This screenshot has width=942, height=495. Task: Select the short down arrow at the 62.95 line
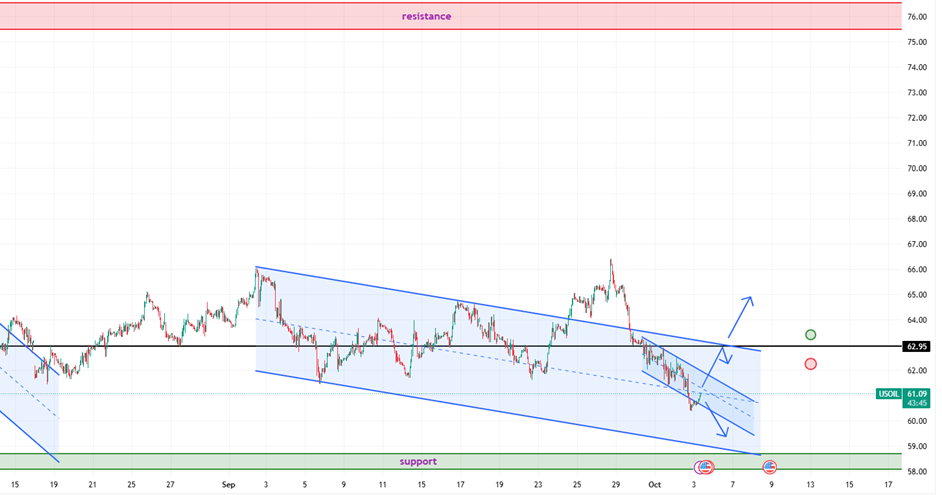tap(727, 353)
